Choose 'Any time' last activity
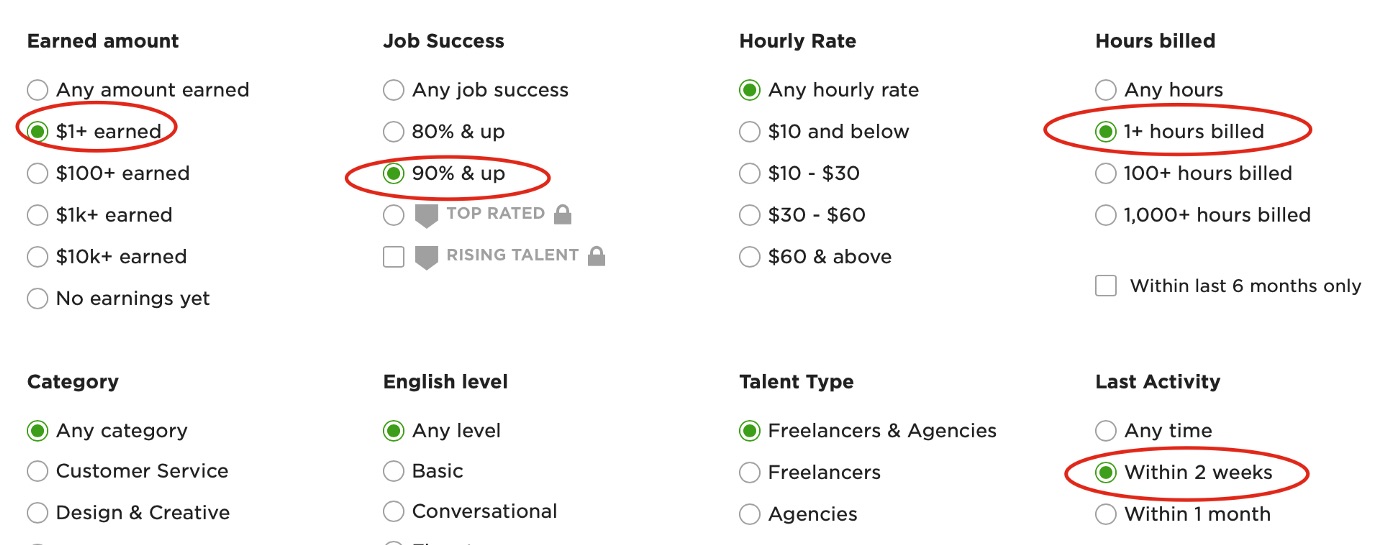1400x545 pixels. click(x=1106, y=431)
